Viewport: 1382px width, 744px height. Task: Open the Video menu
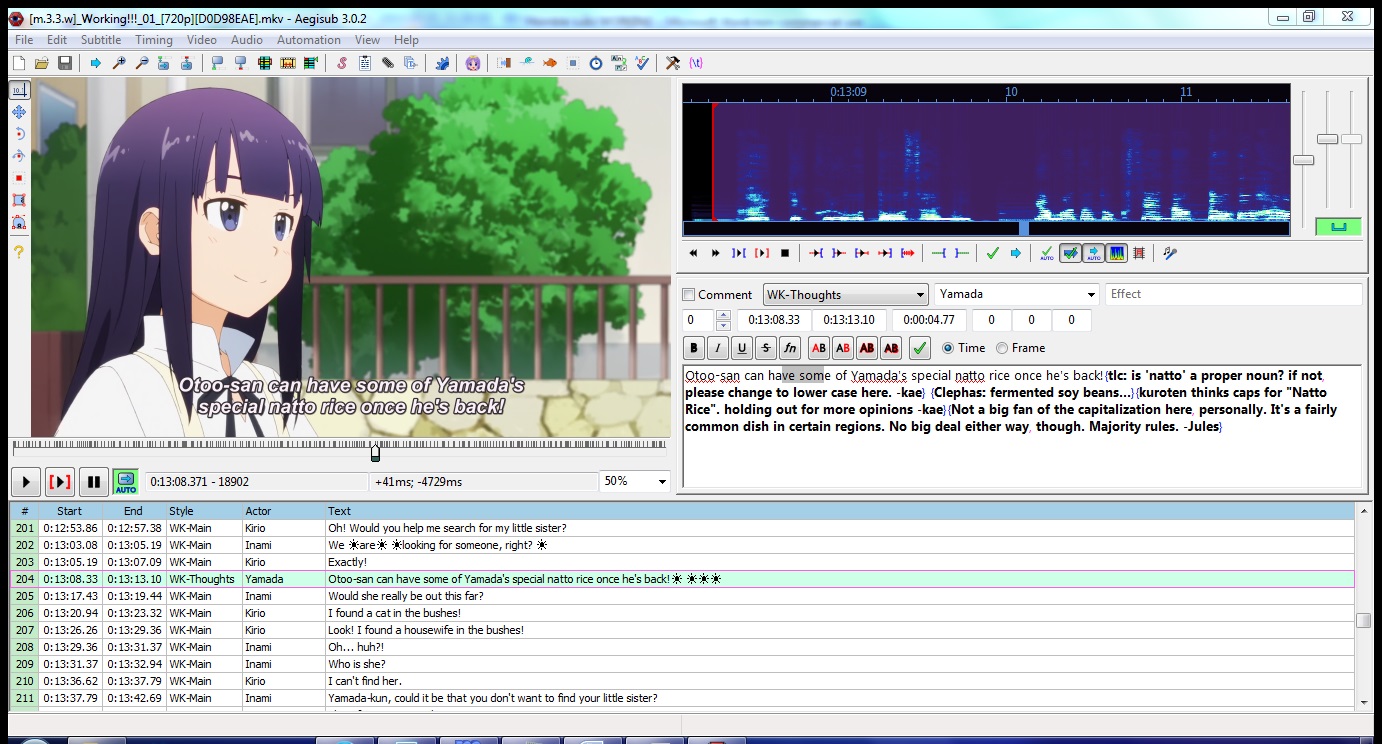pos(201,40)
